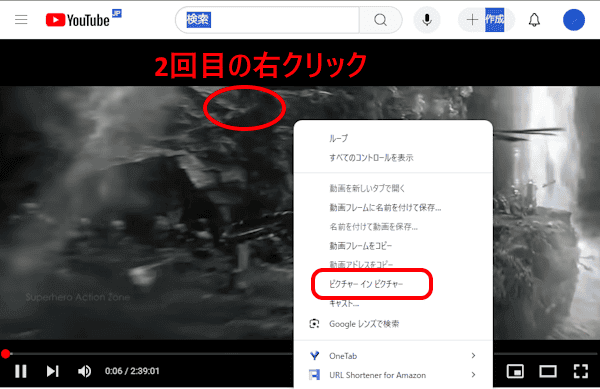Open the OneTab submenu entry
The width and height of the screenshot is (600, 389).
(393, 356)
